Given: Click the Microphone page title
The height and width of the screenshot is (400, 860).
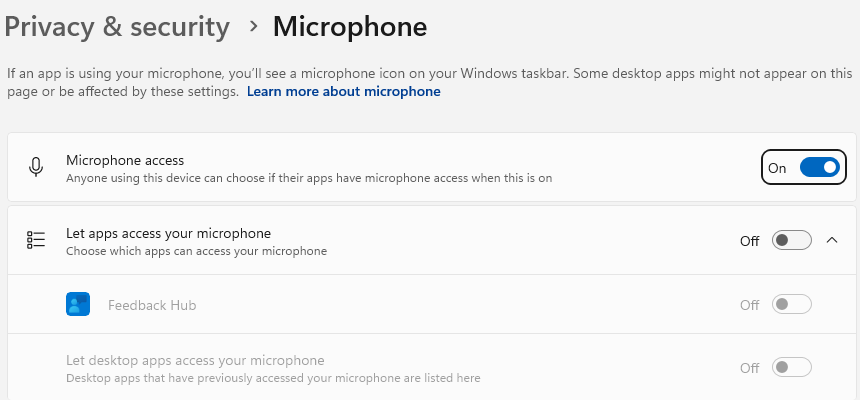Looking at the screenshot, I should click(350, 27).
